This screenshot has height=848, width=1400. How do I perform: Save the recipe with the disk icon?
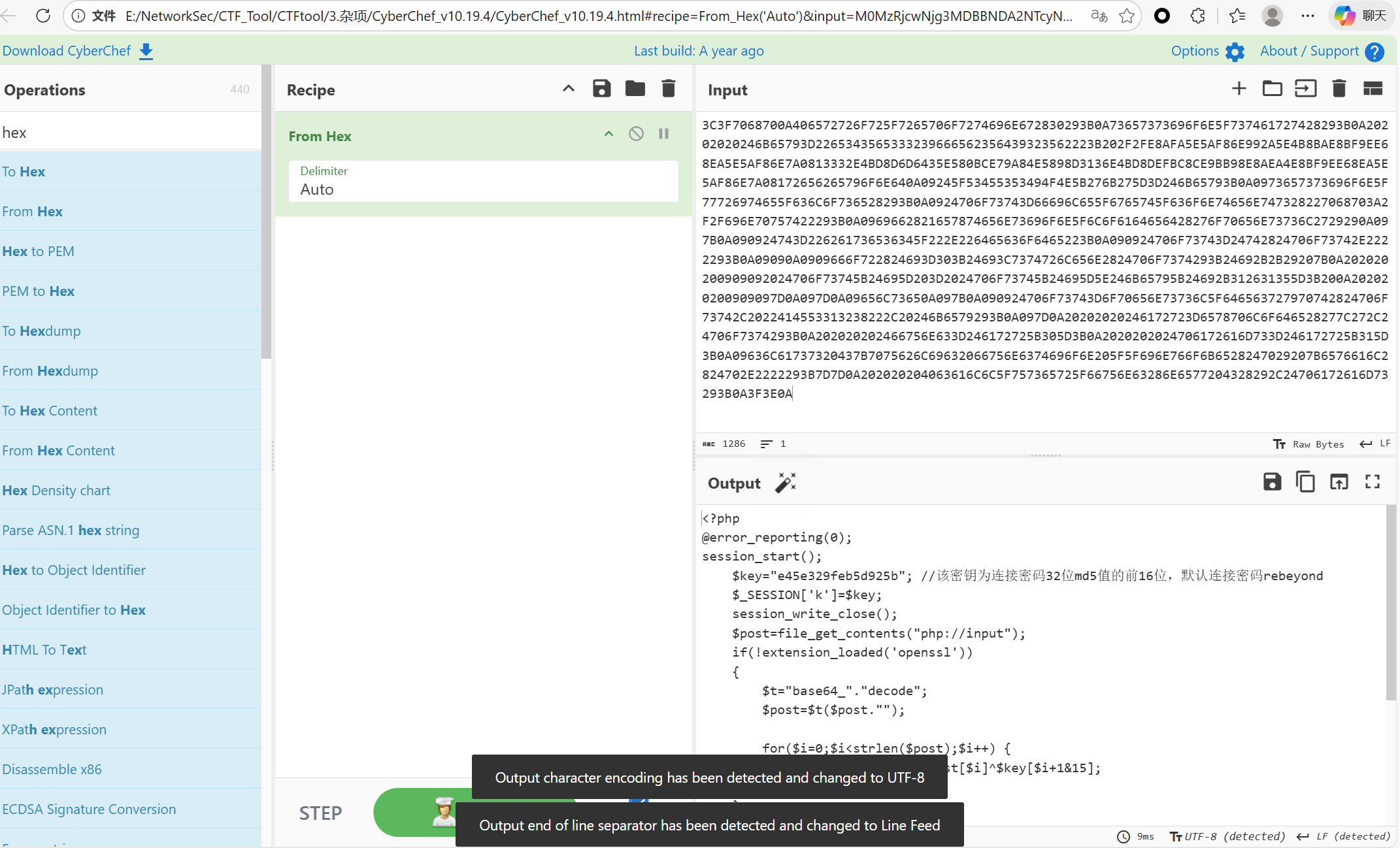(601, 89)
